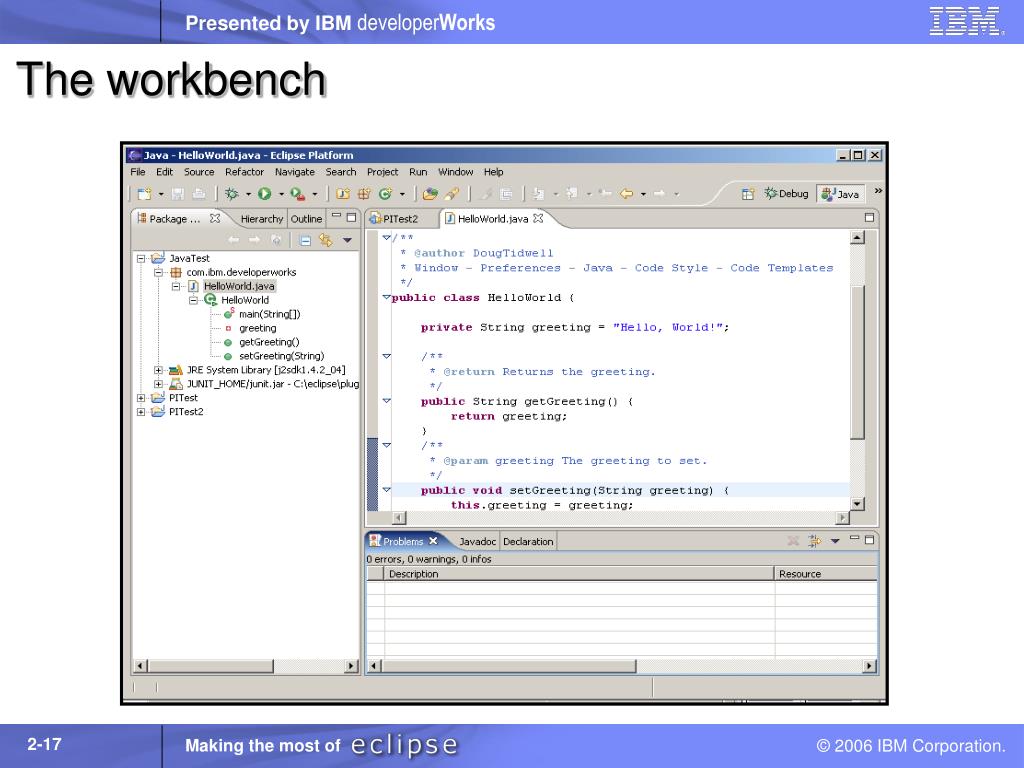This screenshot has width=1024, height=768.
Task: Open the Source menu
Action: pyautogui.click(x=199, y=172)
